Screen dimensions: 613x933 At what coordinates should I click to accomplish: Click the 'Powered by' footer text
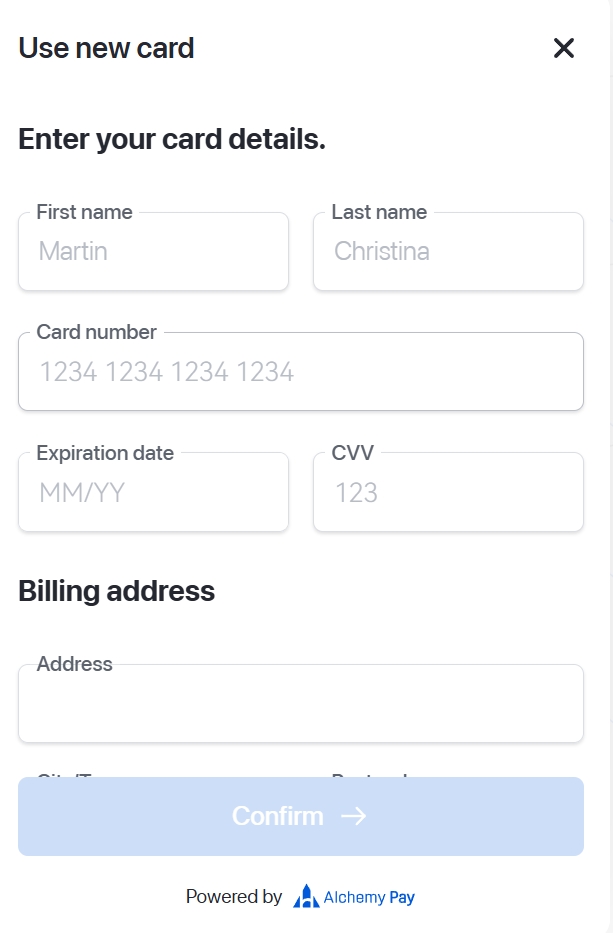click(x=234, y=897)
